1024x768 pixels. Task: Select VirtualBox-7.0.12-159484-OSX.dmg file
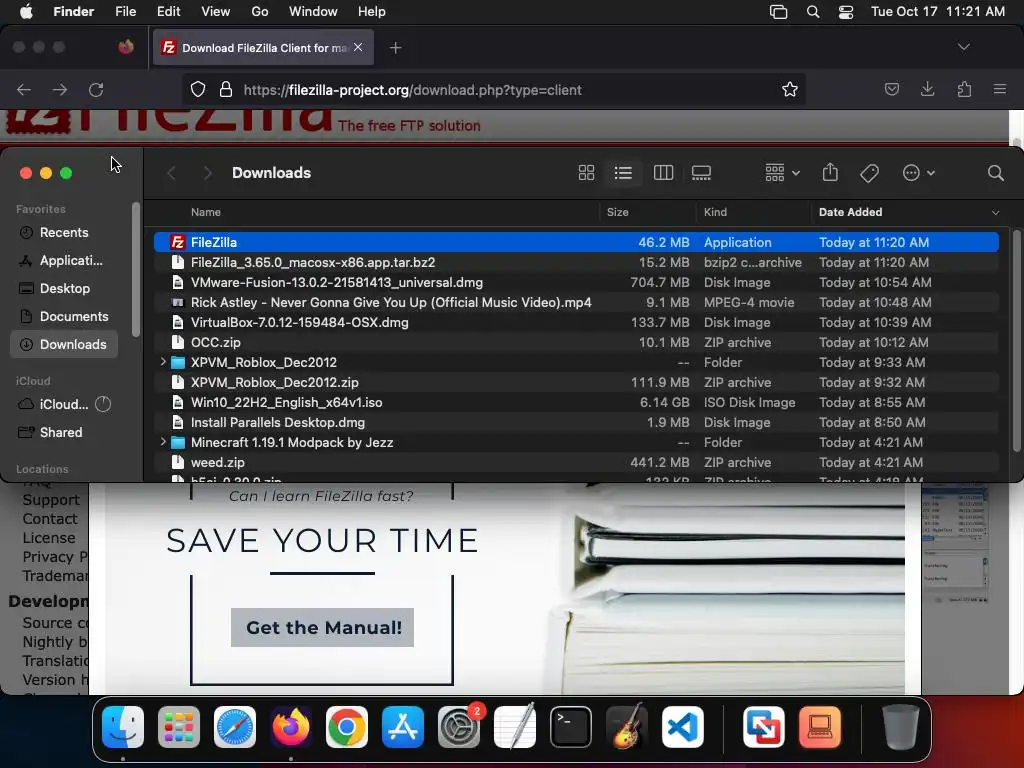pos(576,323)
